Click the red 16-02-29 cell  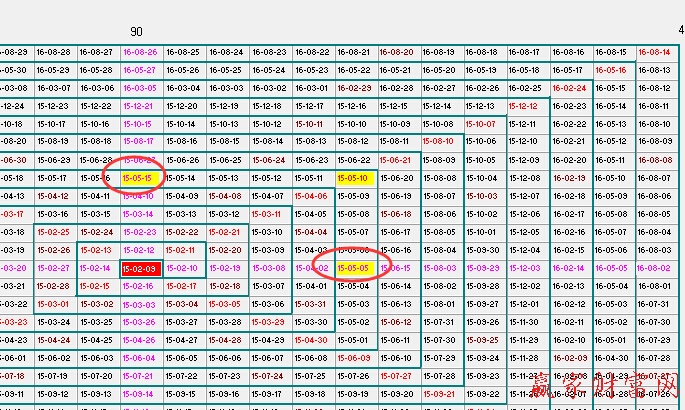354,88
